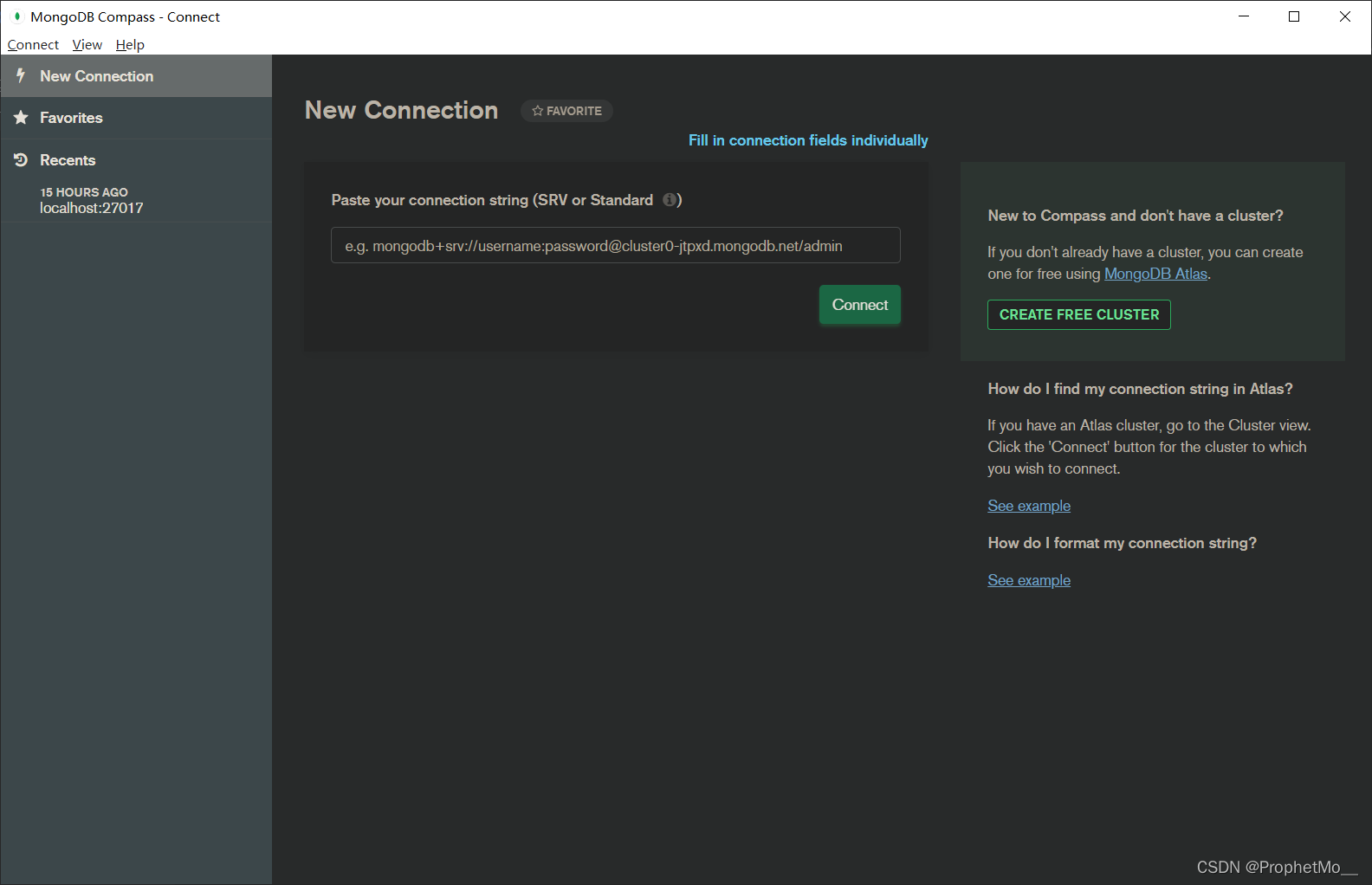Click the Favorites star icon in sidebar
Image resolution: width=1372 pixels, height=885 pixels.
point(21,118)
